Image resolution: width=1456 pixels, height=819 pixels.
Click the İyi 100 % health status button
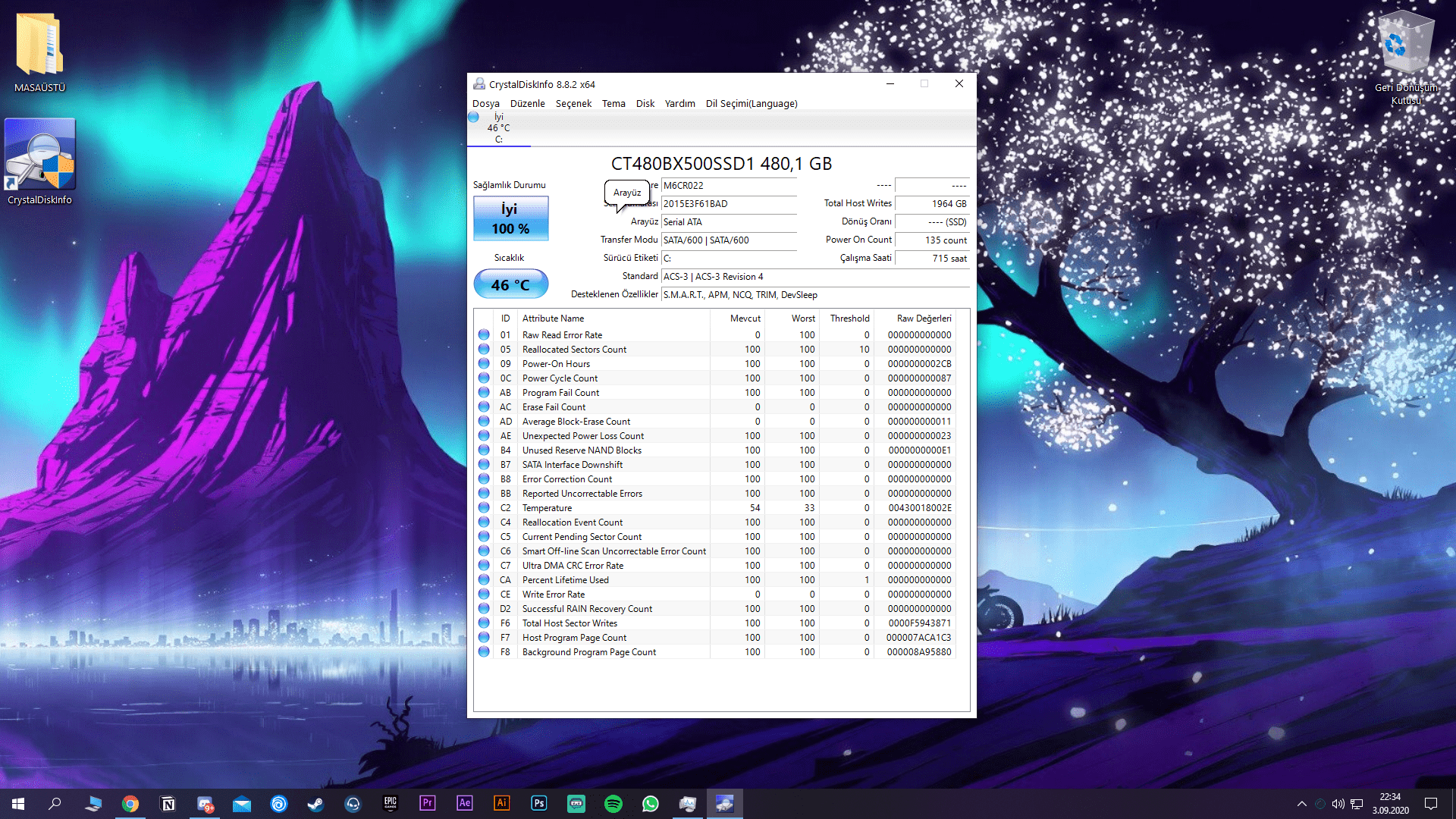510,218
